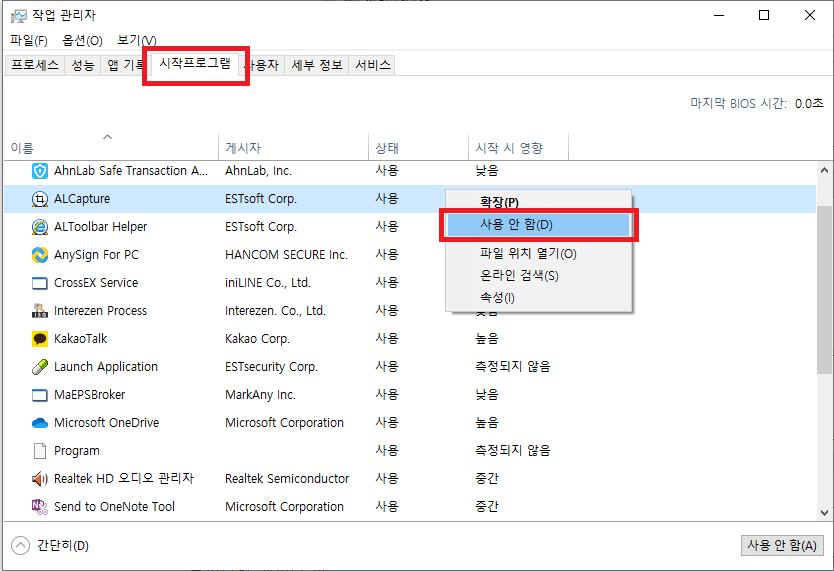Click the 마지막 BIOS 시간 value
834x571 pixels.
click(808, 104)
